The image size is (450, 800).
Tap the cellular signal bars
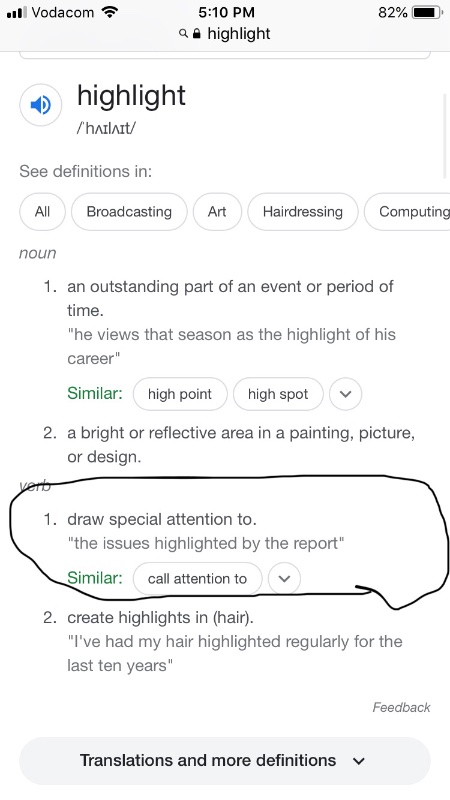[17, 12]
